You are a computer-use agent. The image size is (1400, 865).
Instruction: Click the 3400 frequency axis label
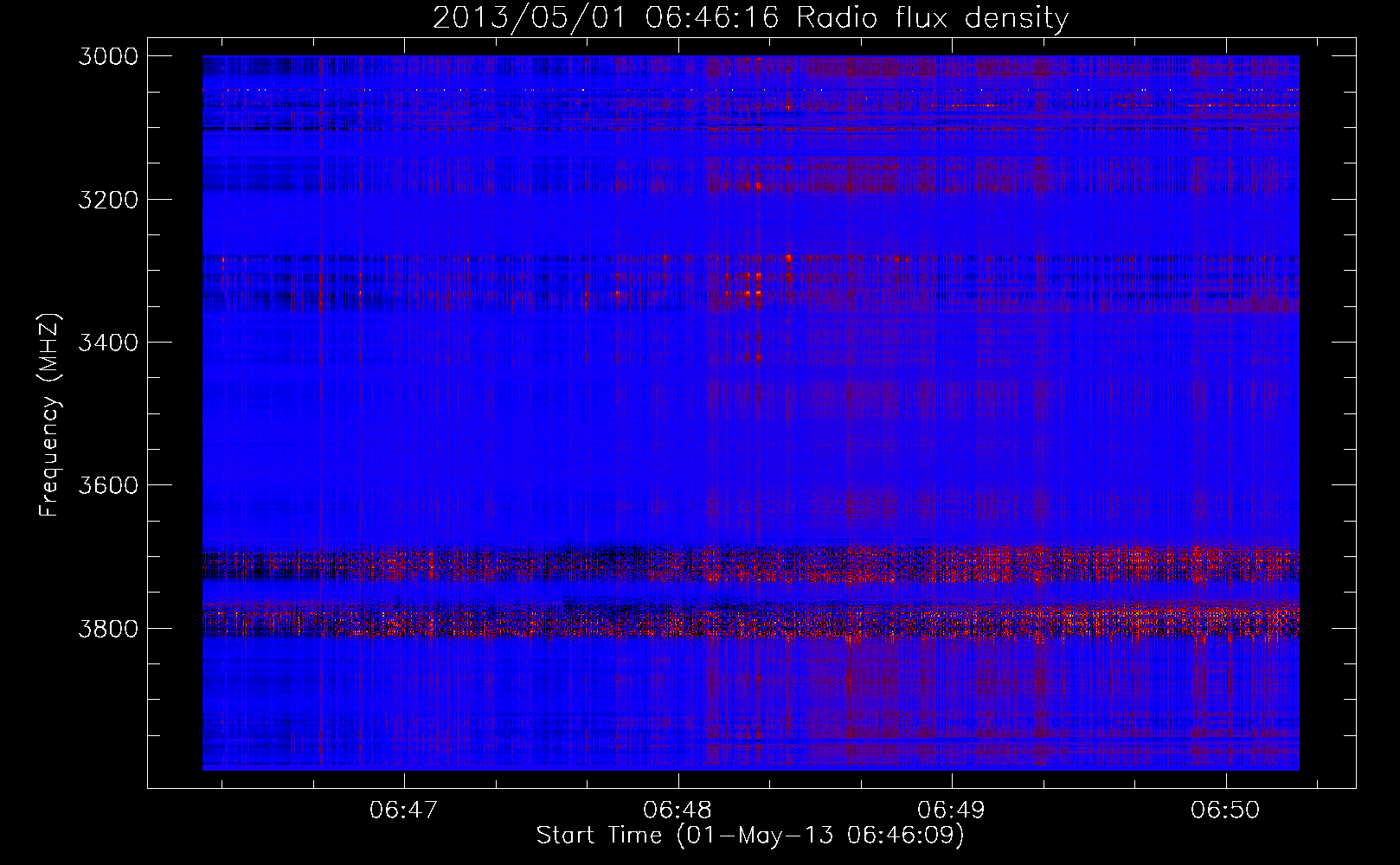[108, 343]
